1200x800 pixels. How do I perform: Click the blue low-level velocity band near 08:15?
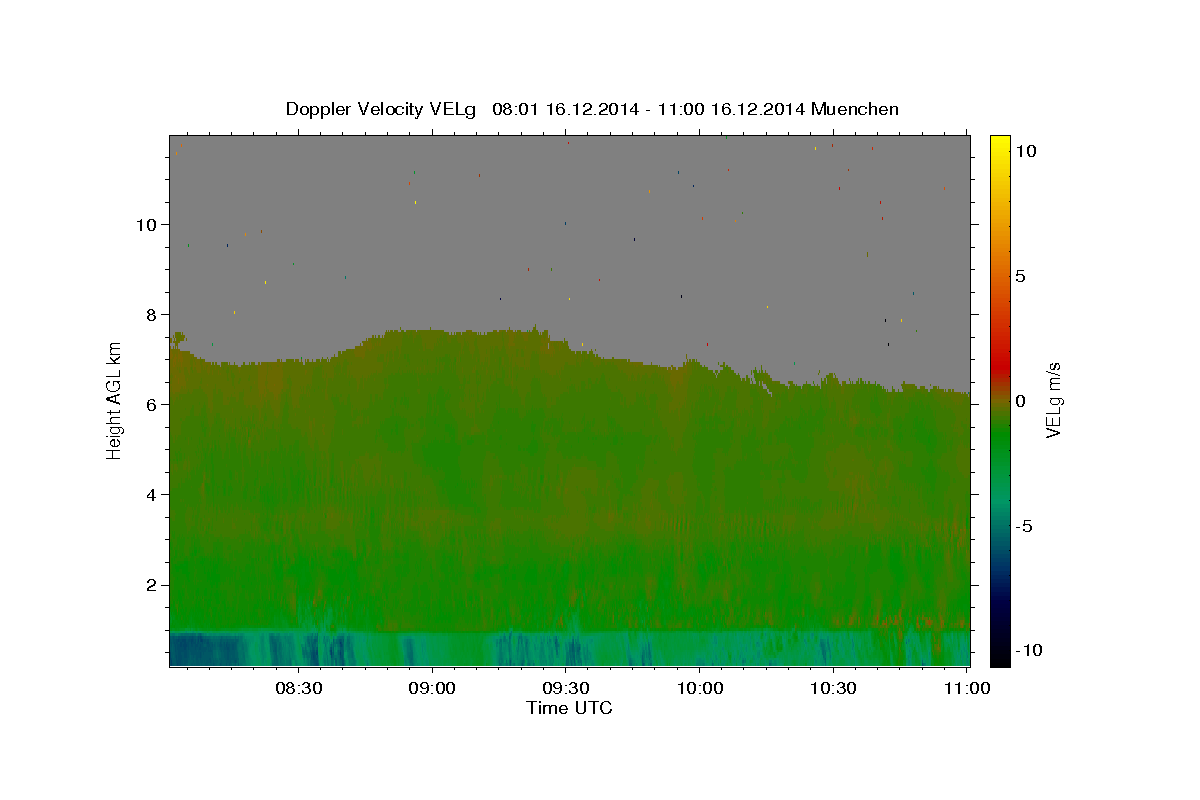point(232,648)
